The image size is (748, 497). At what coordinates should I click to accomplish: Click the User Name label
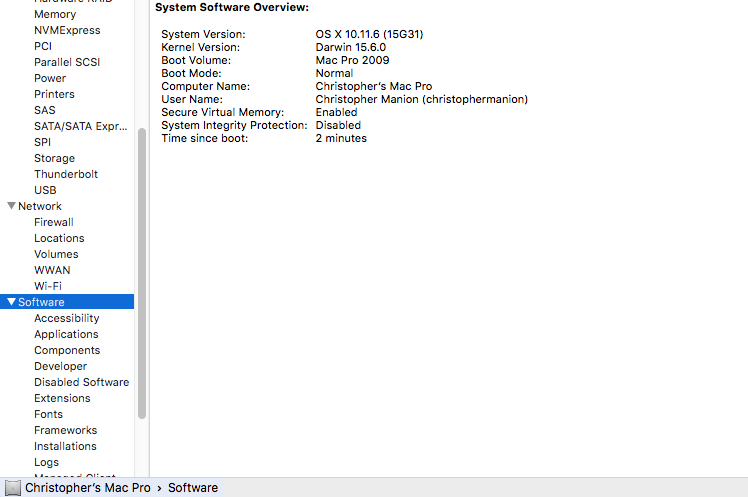(x=192, y=99)
